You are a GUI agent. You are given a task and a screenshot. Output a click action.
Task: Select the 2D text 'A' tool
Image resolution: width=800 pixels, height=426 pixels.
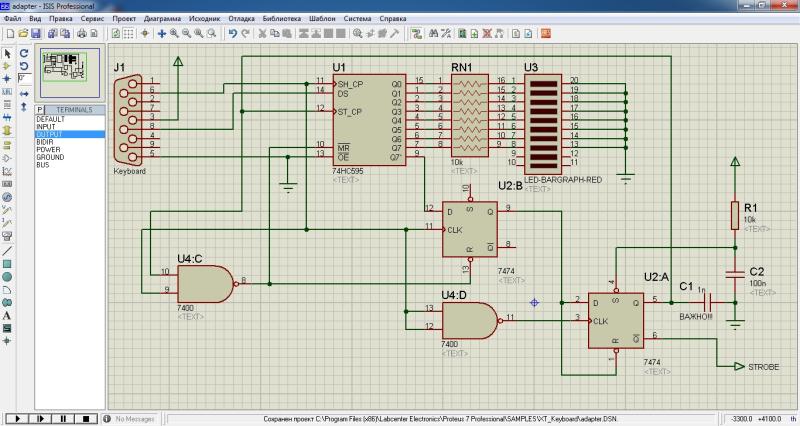[7, 314]
